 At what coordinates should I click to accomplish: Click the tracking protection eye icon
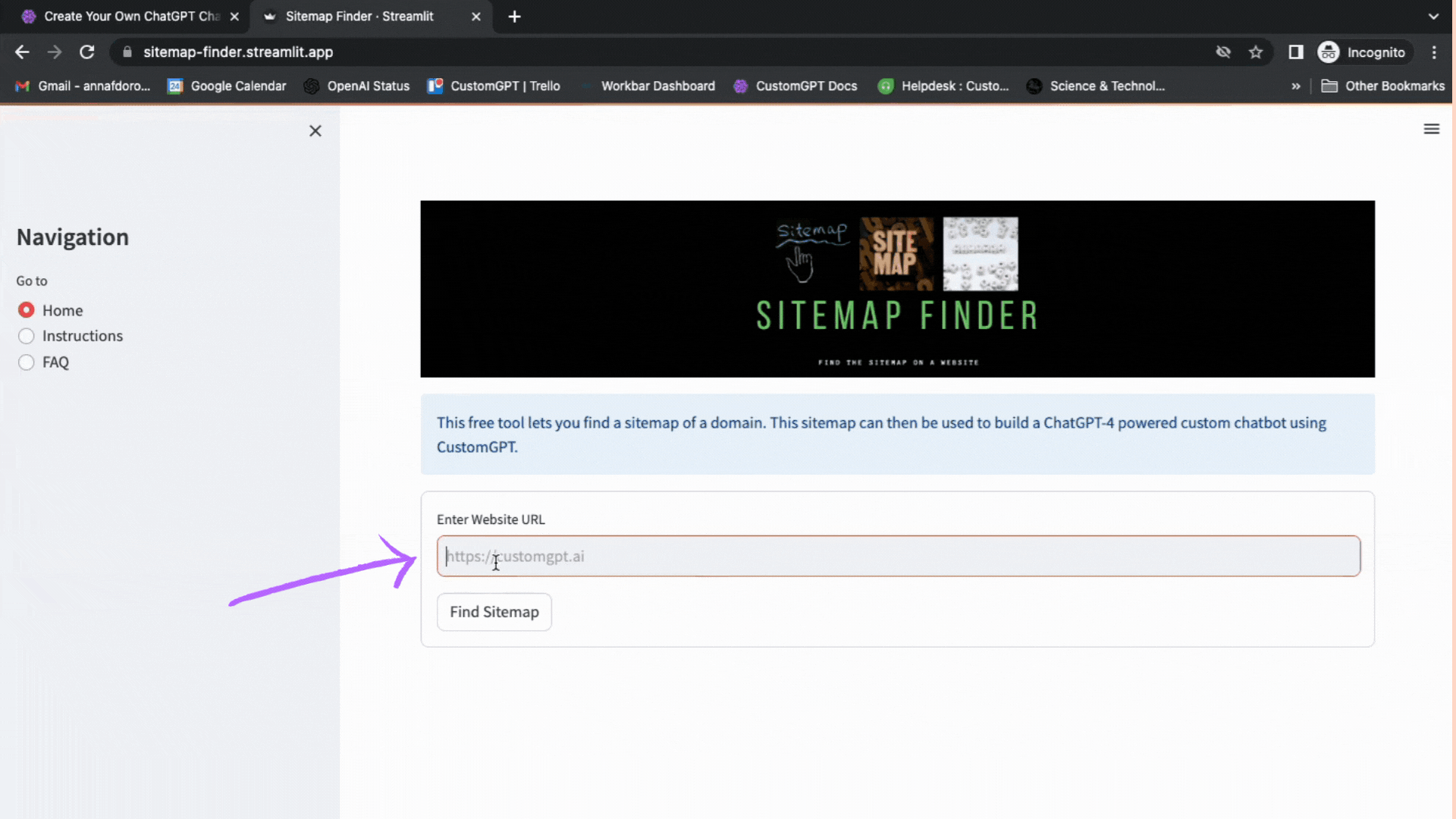(1223, 52)
